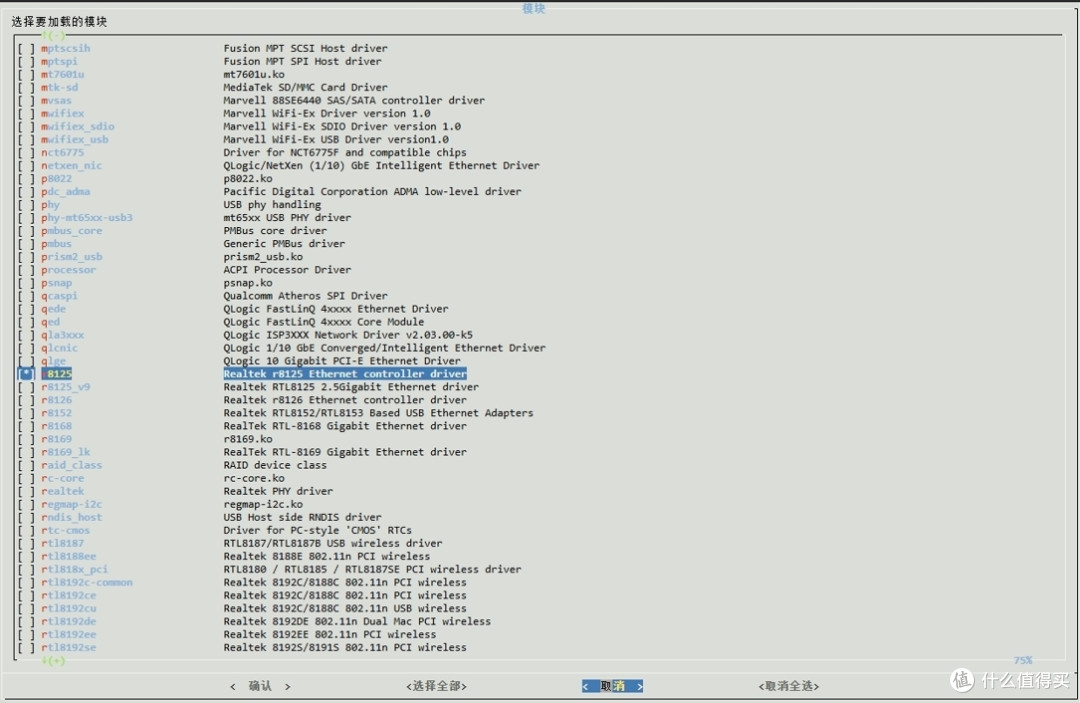Enable the processor module checkbox
Screen dimensions: 1080x703
point(26,270)
